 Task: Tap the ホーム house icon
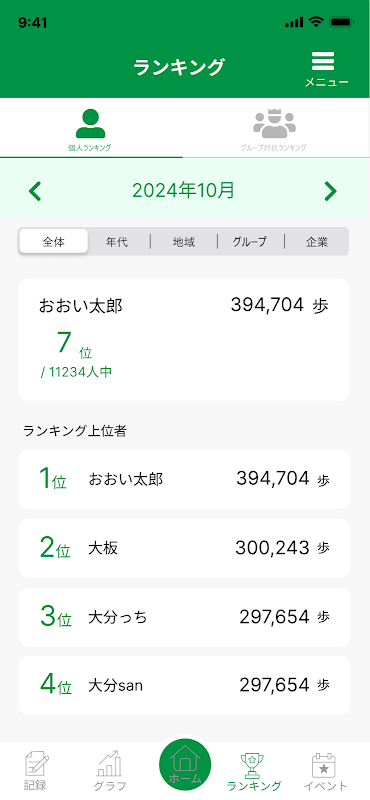(x=185, y=764)
